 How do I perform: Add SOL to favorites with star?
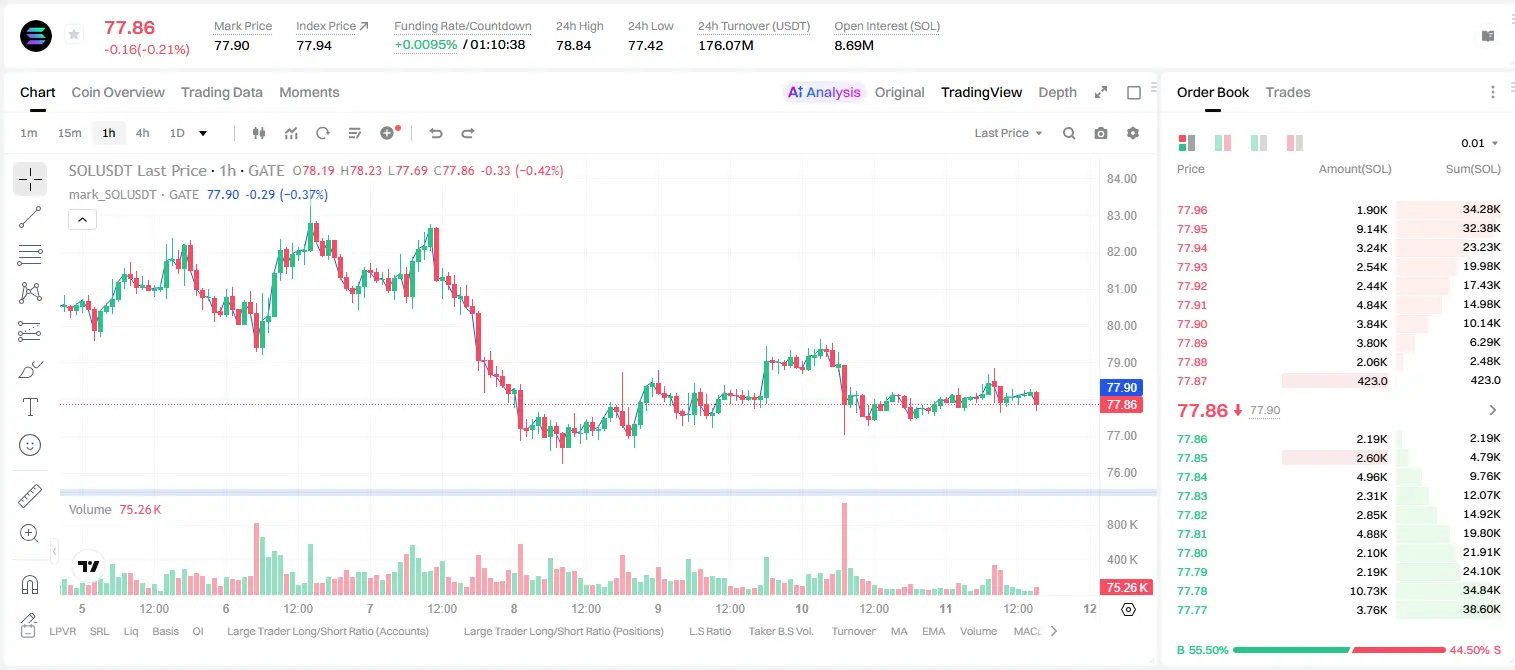(74, 35)
